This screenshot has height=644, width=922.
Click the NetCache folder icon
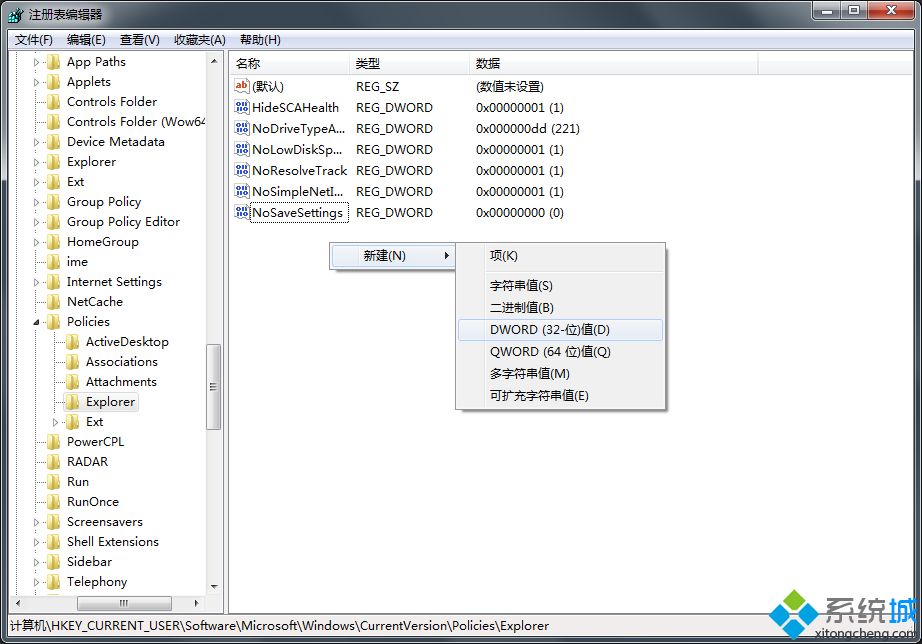pos(54,302)
